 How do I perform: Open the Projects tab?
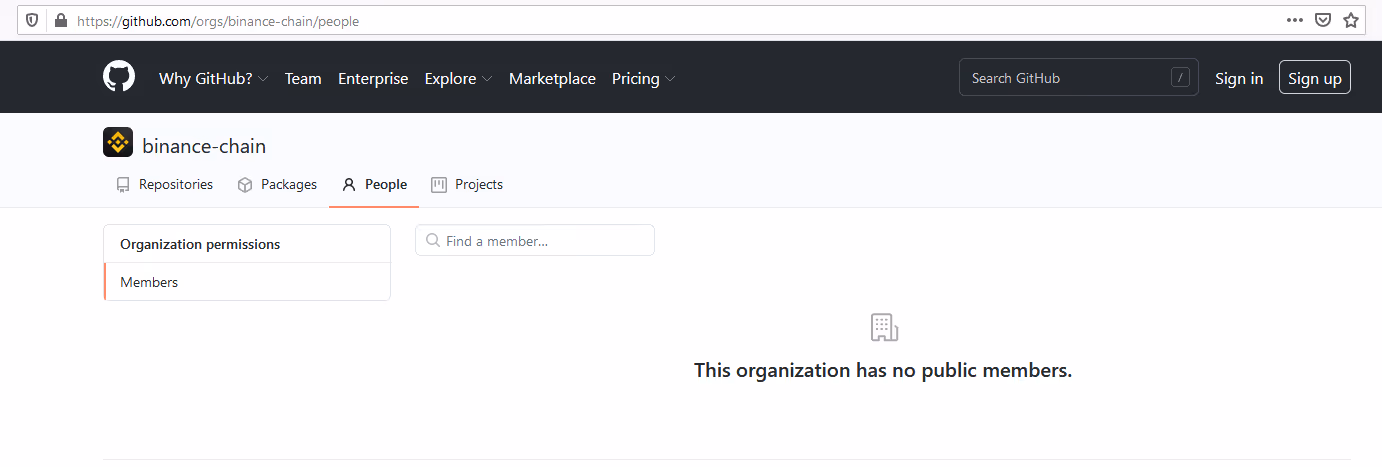467,184
